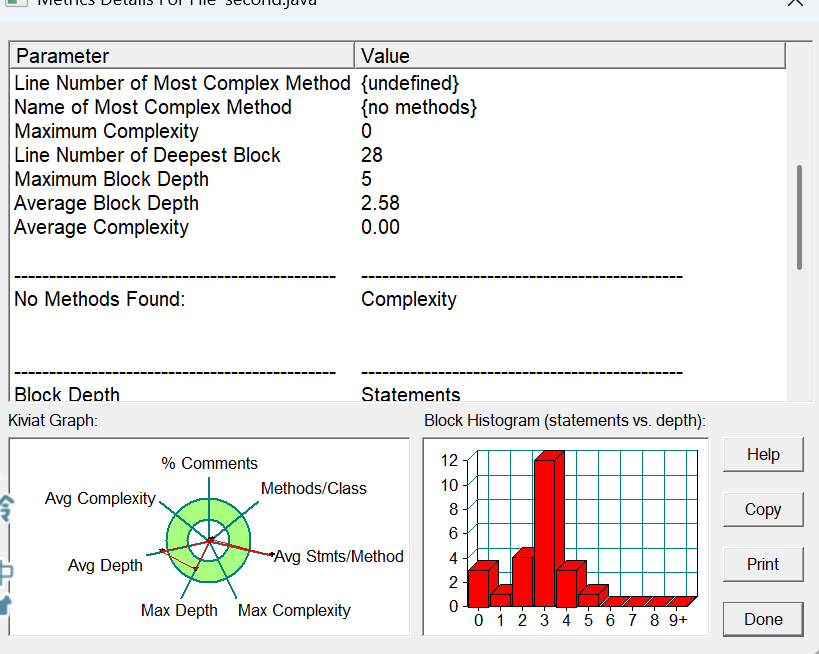Click the '{undefined}' value cell

pyautogui.click(x=410, y=83)
